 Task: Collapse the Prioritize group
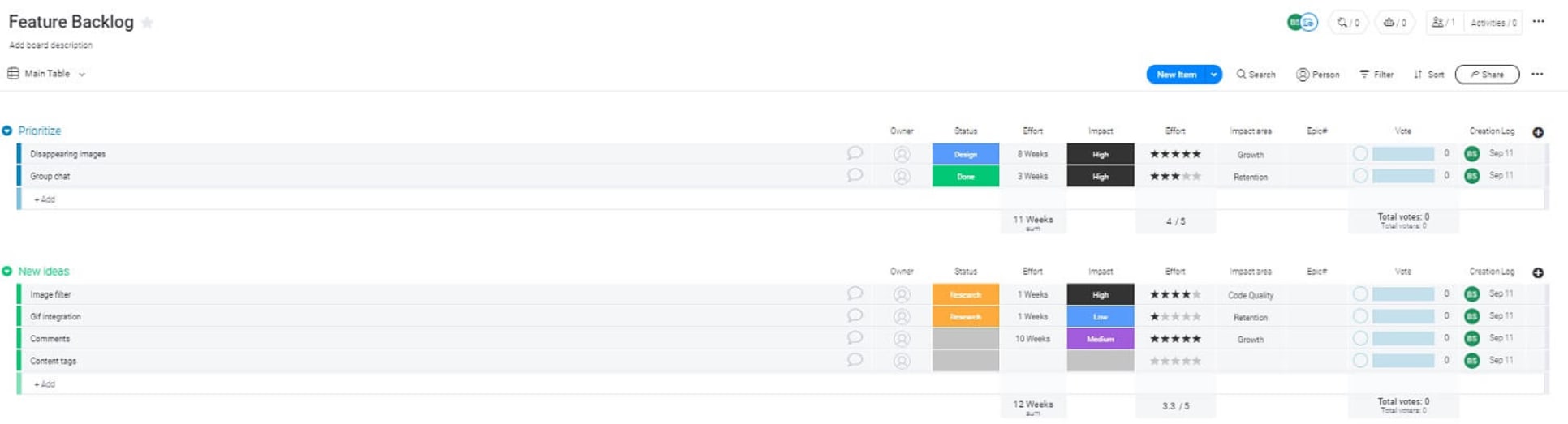point(7,131)
